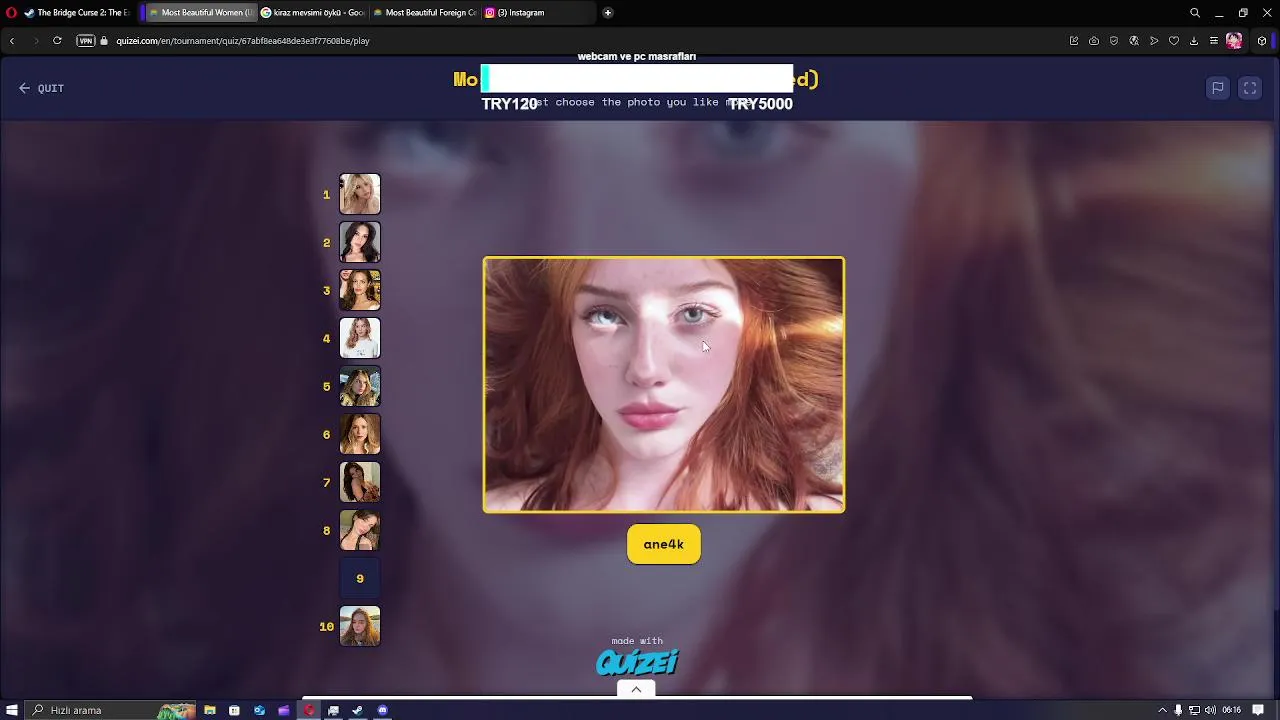Open Windows notification center
The image size is (1280, 720).
(x=1258, y=710)
